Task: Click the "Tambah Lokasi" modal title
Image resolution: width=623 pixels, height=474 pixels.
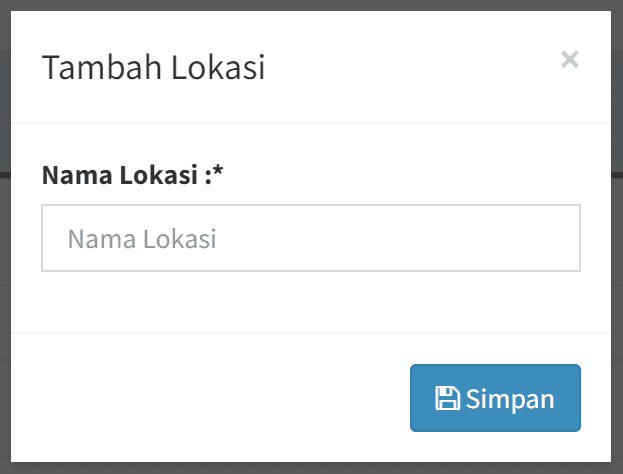Action: [153, 68]
